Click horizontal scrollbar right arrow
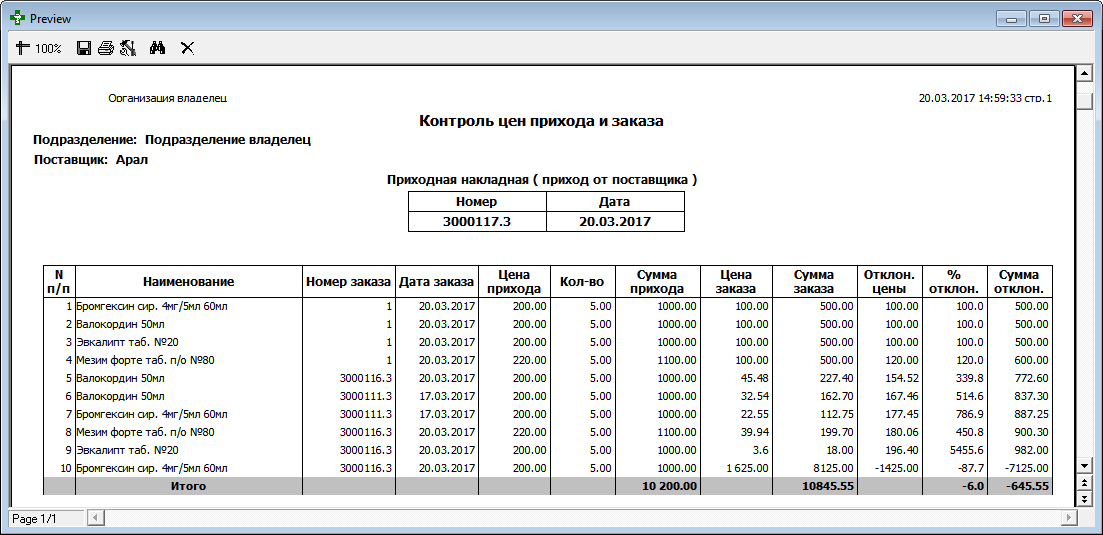 1069,518
